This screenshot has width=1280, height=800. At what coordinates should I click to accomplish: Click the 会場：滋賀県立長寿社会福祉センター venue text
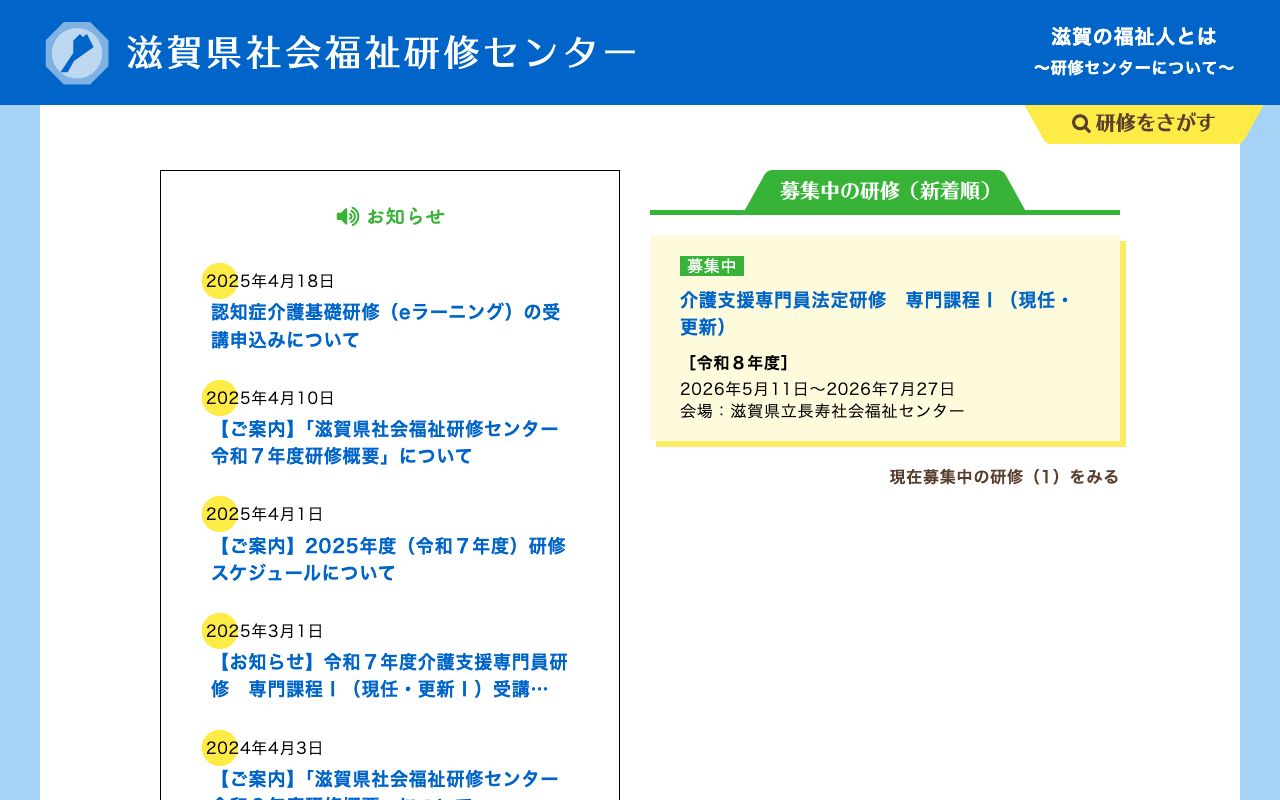coord(822,410)
